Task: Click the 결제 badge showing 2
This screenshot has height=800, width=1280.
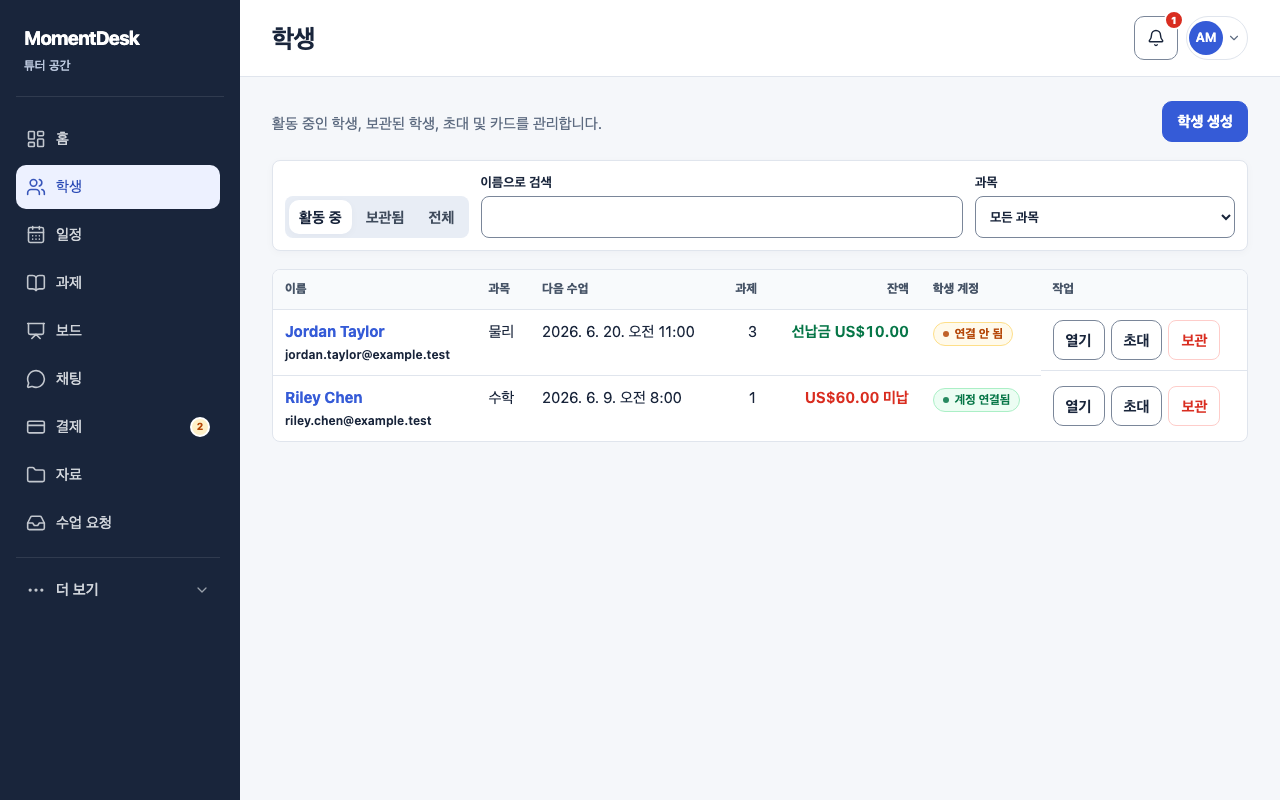Action: (200, 427)
